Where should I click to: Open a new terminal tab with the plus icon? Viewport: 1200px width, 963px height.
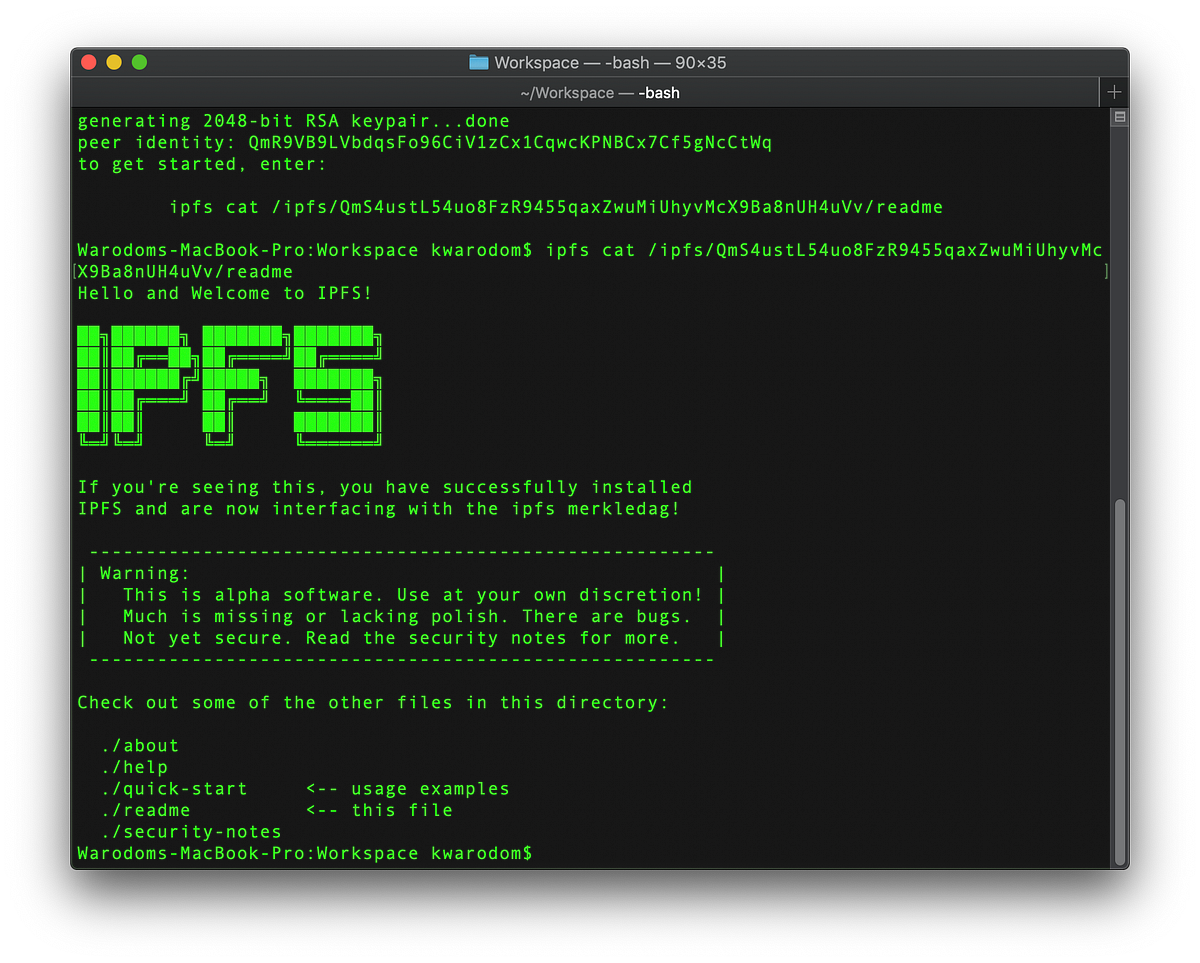tap(1113, 91)
